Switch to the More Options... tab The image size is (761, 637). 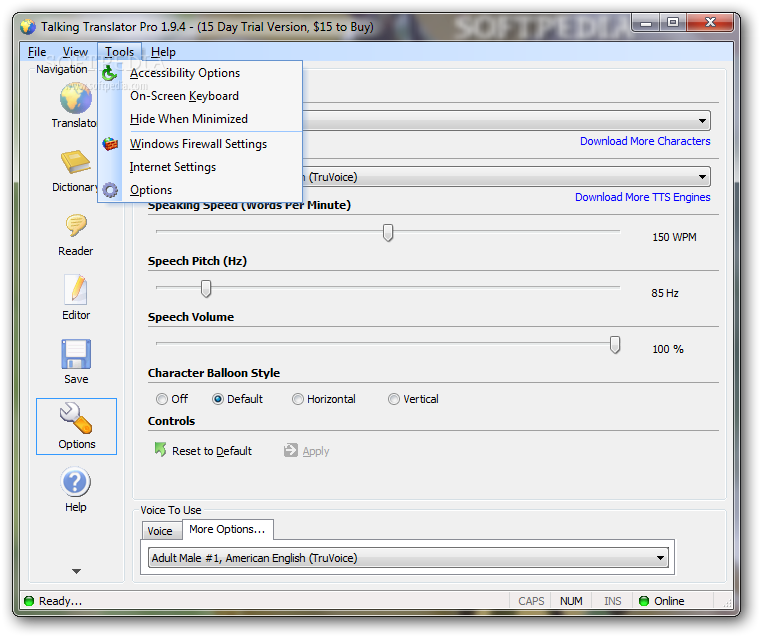pos(228,529)
